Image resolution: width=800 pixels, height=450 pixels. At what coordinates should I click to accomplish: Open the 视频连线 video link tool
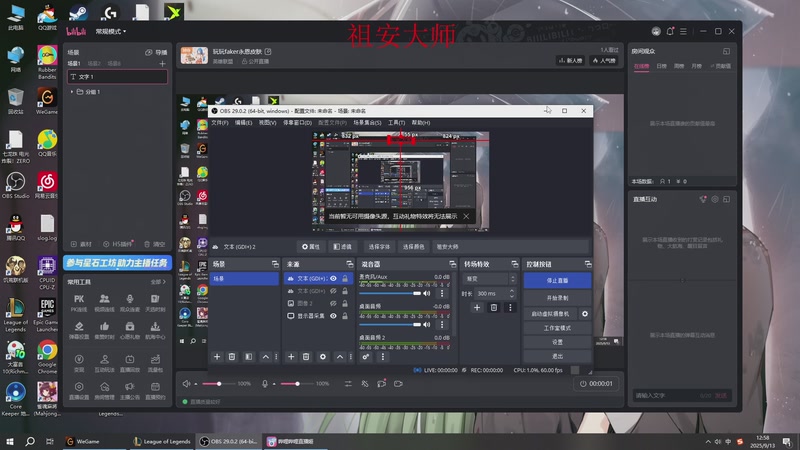[104, 302]
